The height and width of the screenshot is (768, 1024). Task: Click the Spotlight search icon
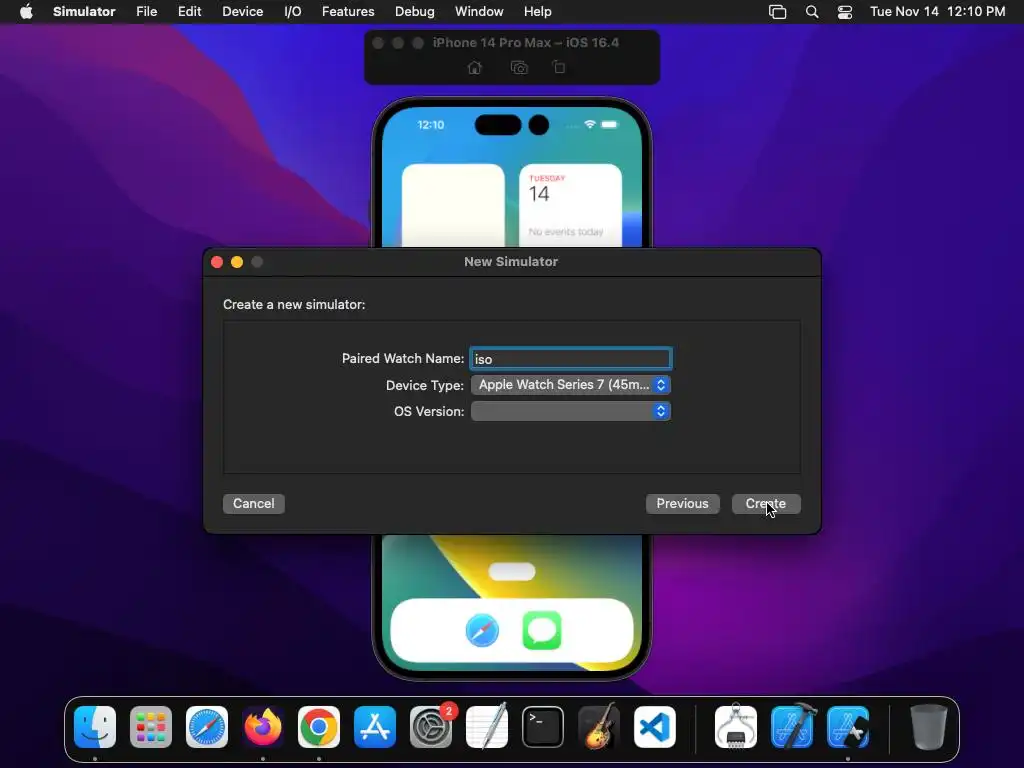pyautogui.click(x=812, y=12)
